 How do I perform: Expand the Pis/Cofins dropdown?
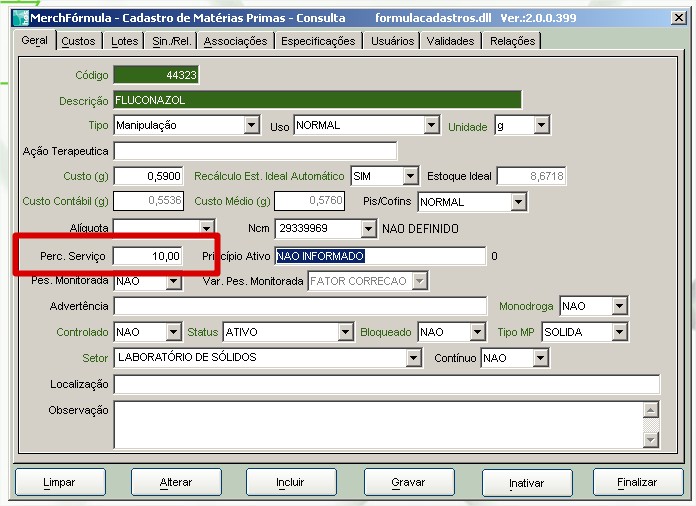point(518,202)
